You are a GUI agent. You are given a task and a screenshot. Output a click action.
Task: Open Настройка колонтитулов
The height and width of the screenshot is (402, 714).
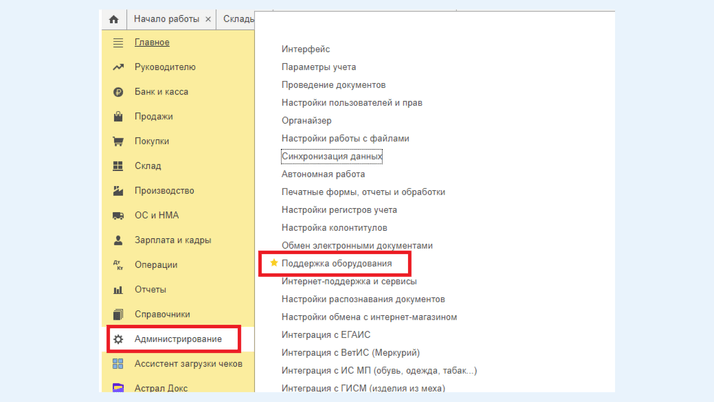pos(334,228)
